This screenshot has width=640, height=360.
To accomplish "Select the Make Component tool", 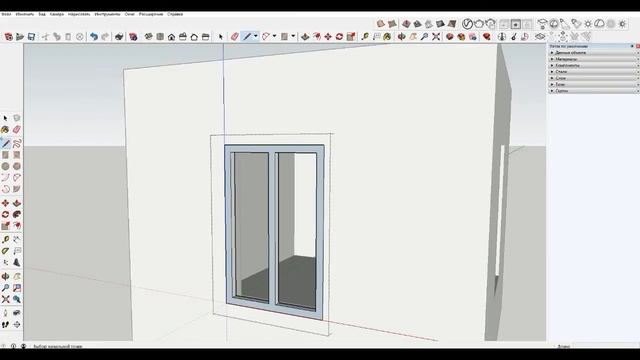I will pyautogui.click(x=17, y=118).
